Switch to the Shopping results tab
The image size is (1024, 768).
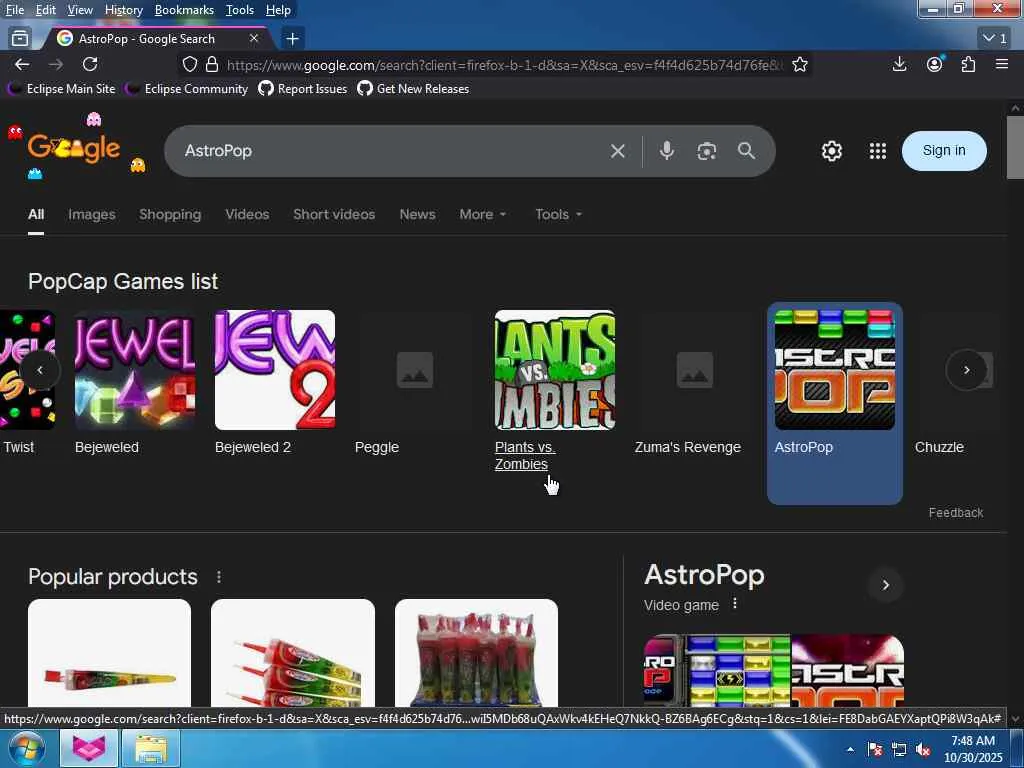click(x=170, y=214)
